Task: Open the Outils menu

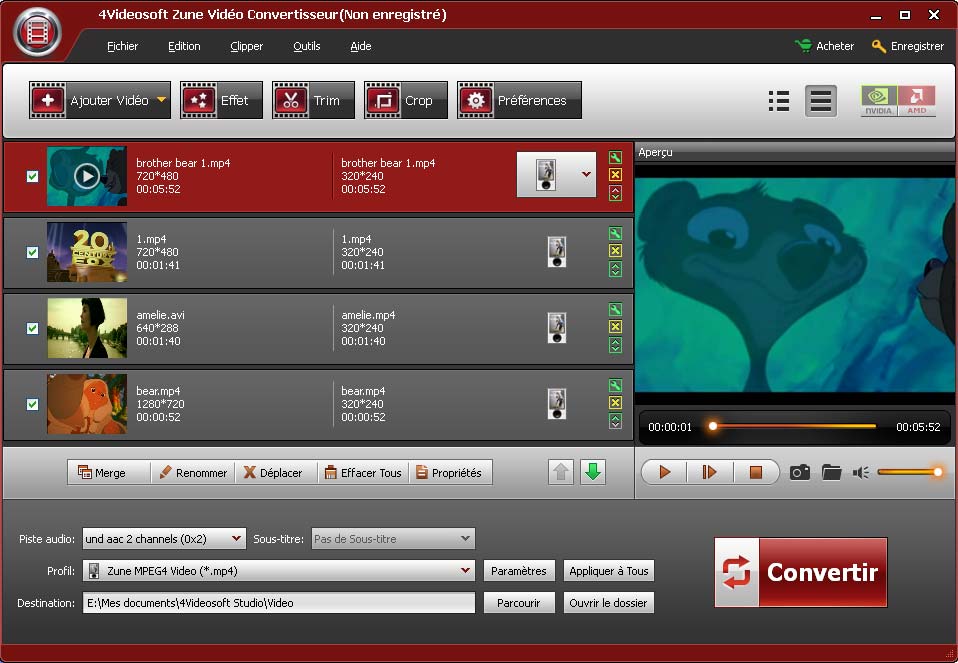Action: [x=306, y=46]
